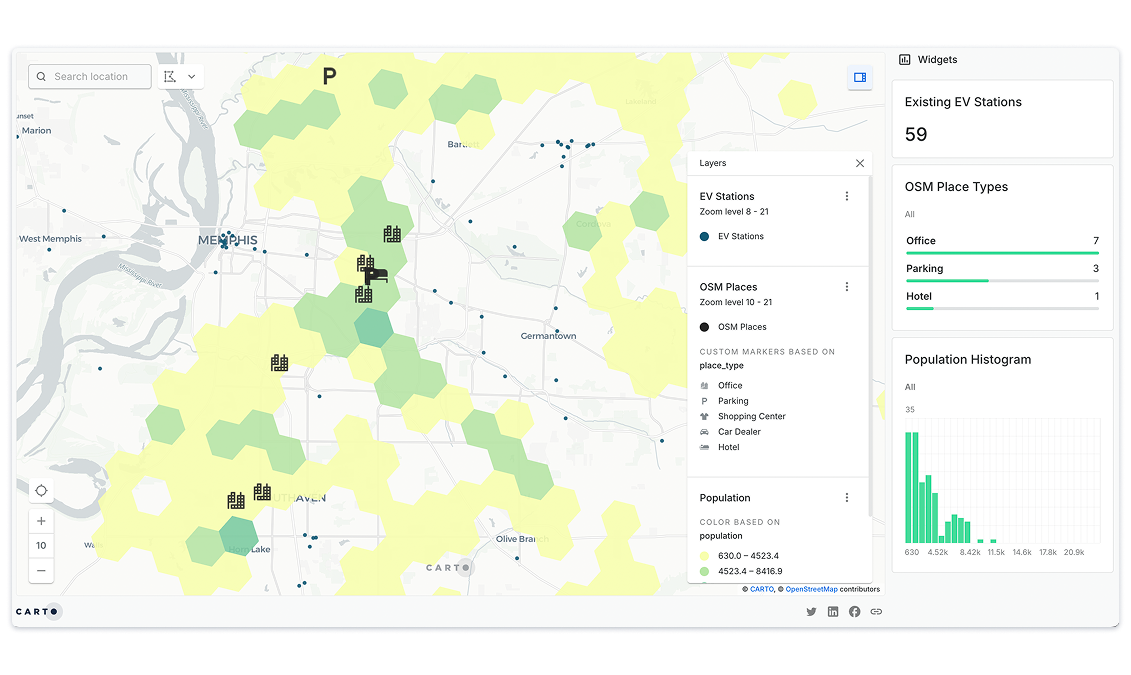Close the Layers panel
This screenshot has width=1131, height=675.
click(x=859, y=162)
